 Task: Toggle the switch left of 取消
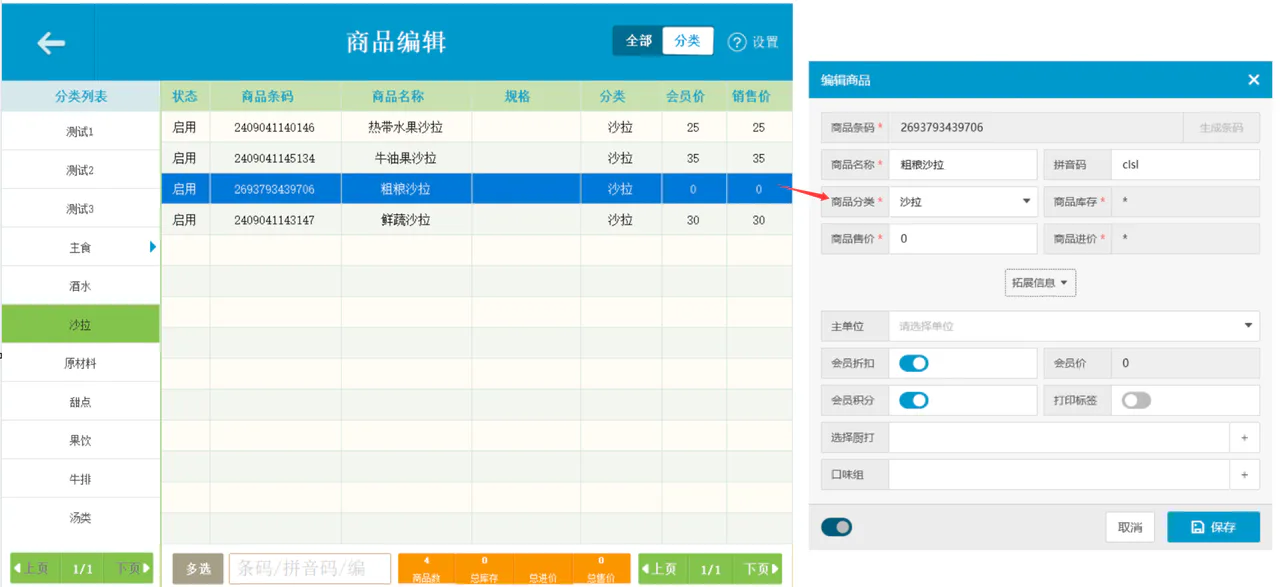pos(837,527)
